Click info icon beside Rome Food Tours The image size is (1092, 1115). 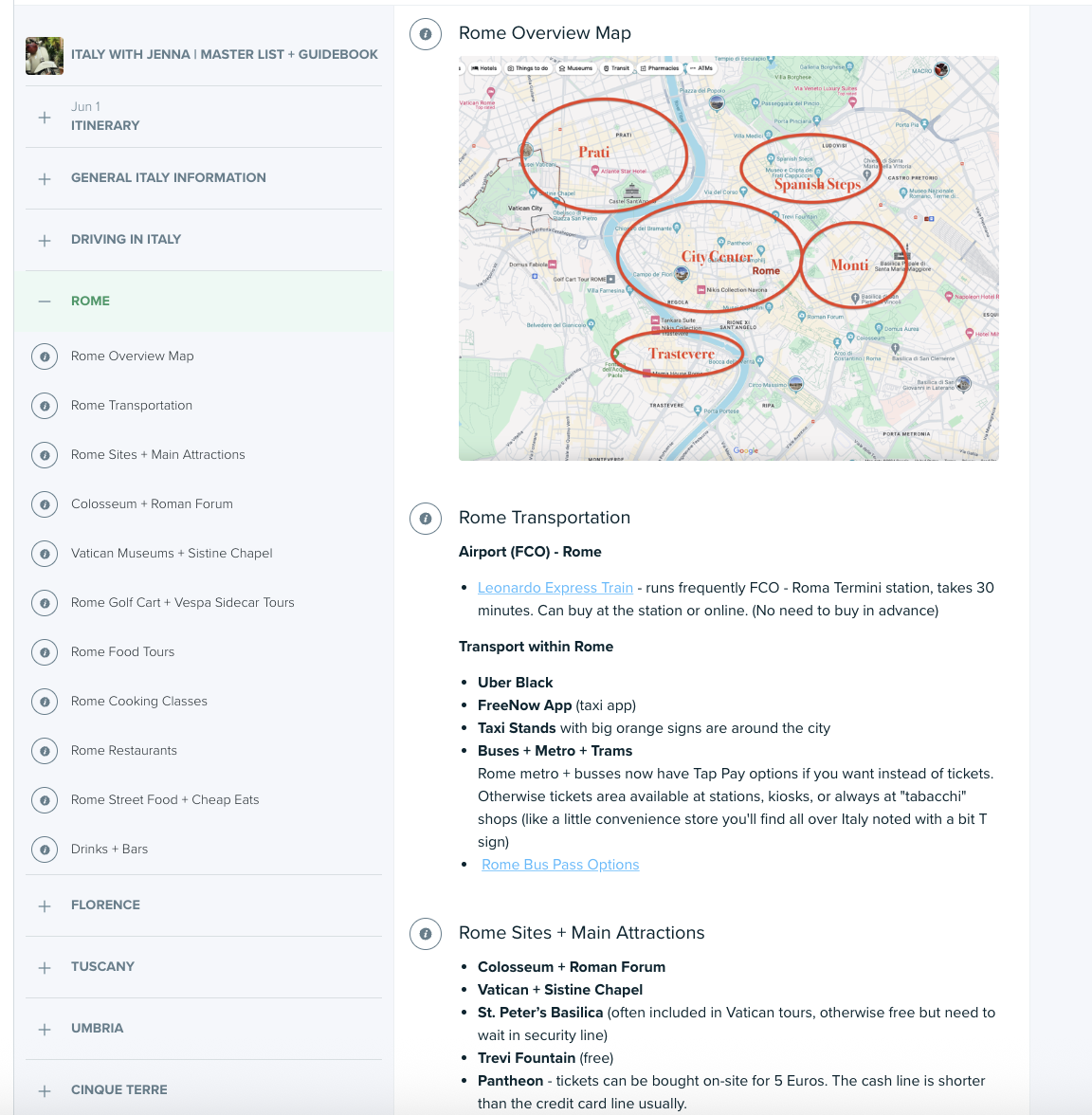45,652
